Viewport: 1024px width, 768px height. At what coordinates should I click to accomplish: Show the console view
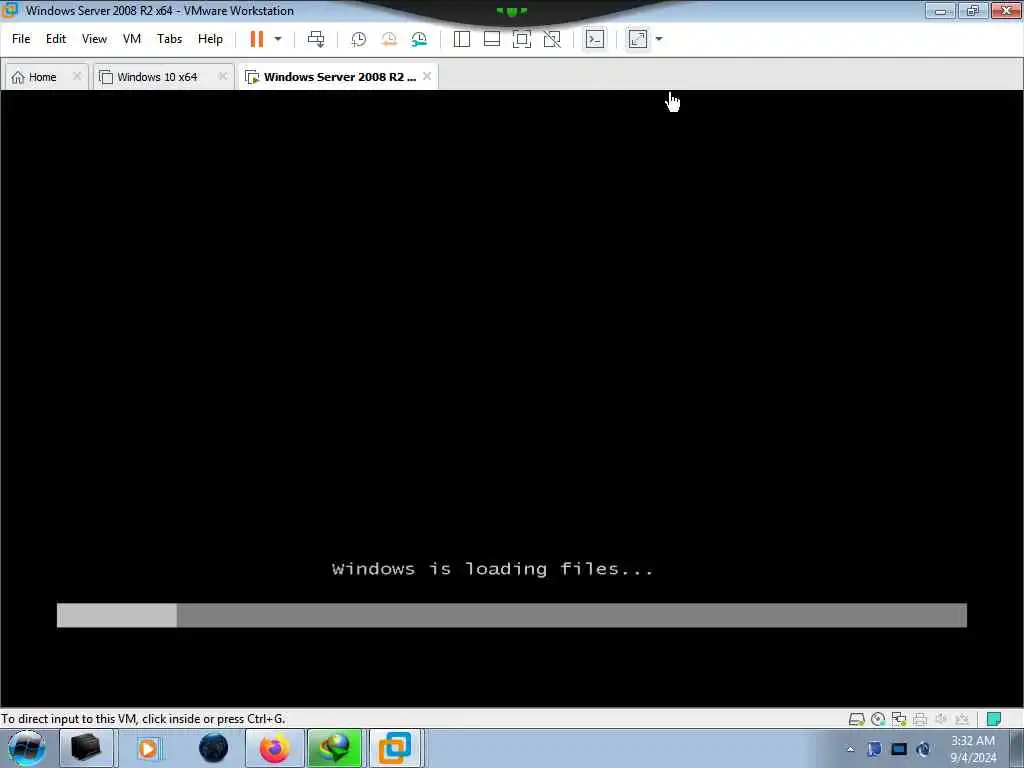(x=595, y=39)
